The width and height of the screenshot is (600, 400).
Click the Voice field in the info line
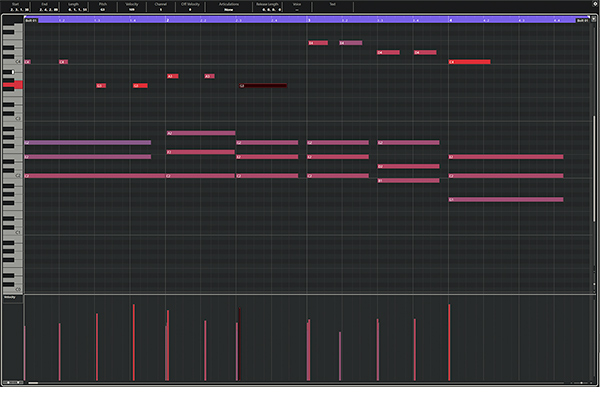297,9
